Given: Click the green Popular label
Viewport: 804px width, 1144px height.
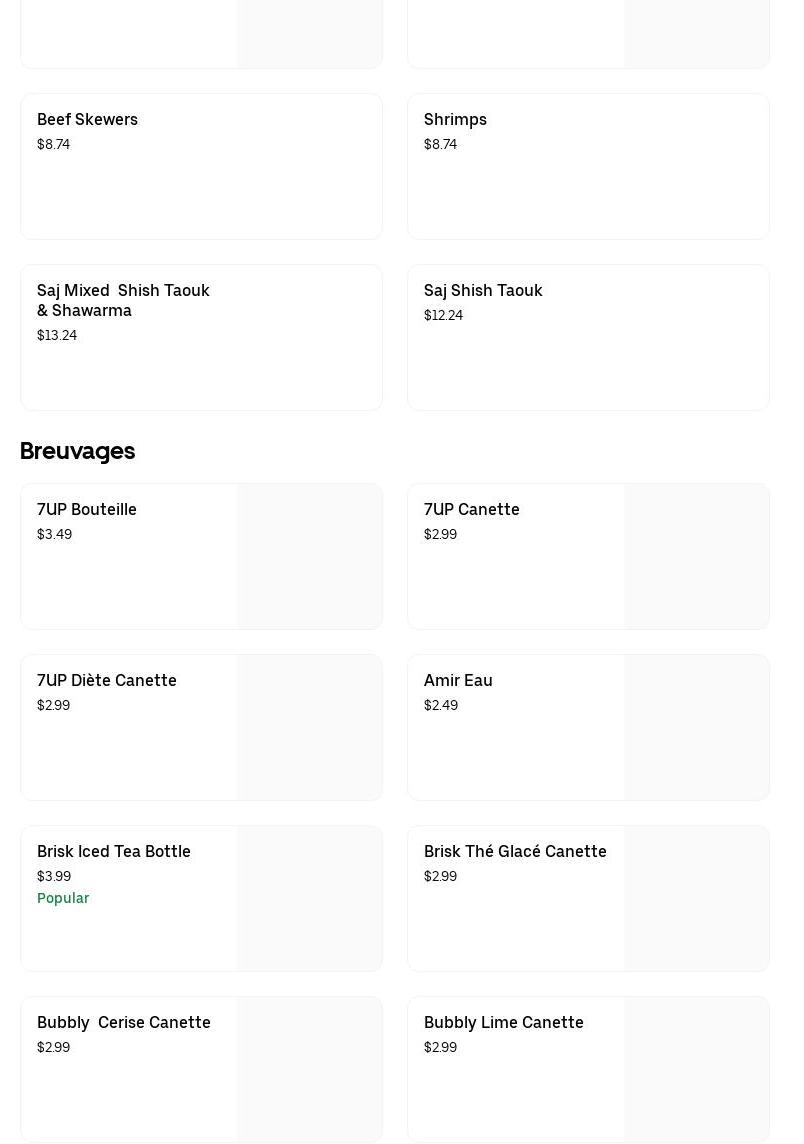Looking at the screenshot, I should (63, 898).
